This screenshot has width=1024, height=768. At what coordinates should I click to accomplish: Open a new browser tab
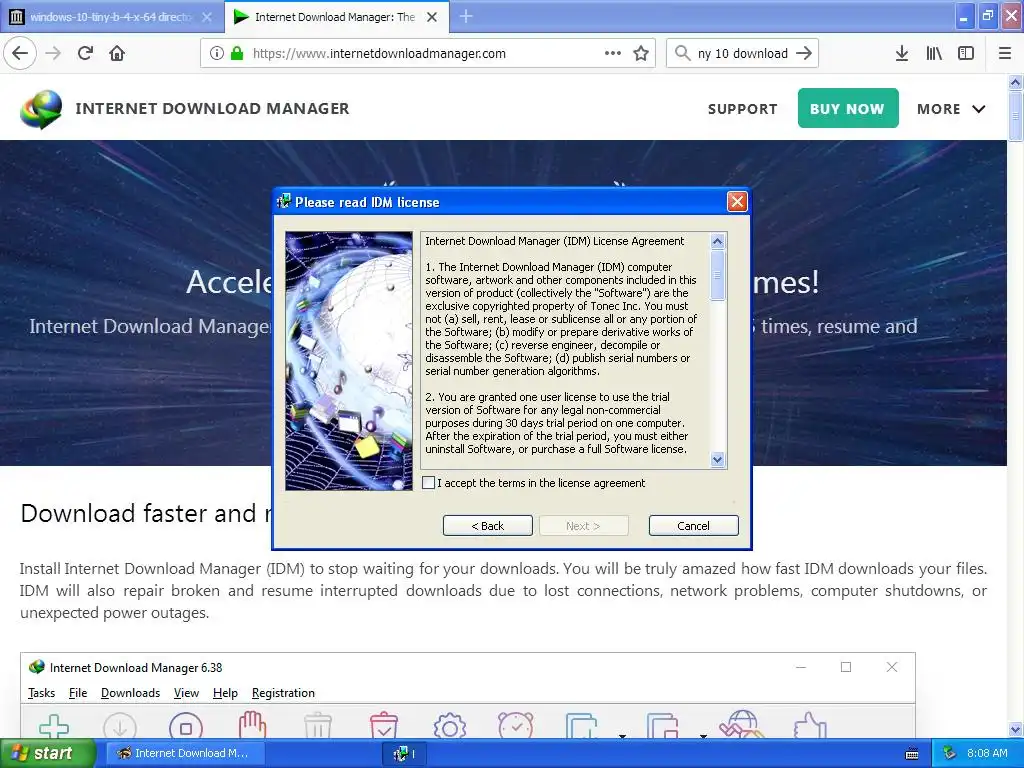click(466, 17)
